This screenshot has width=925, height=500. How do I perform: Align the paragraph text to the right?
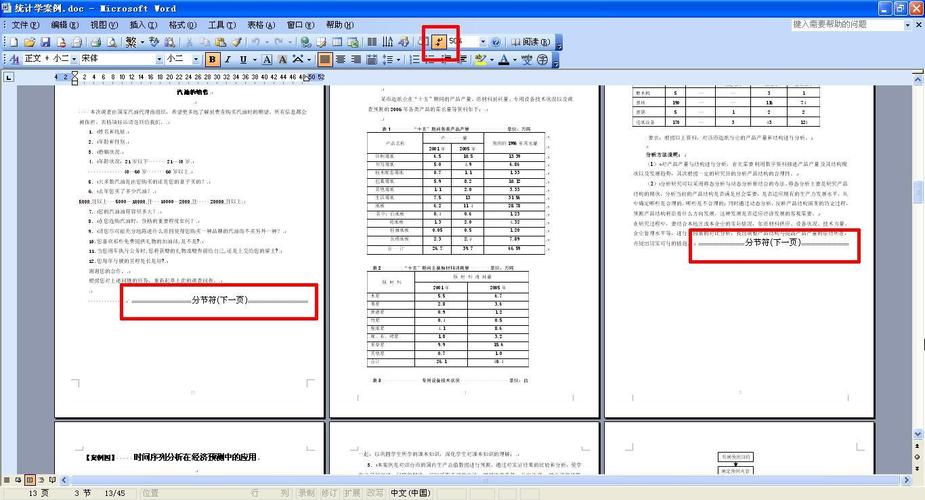coord(356,59)
